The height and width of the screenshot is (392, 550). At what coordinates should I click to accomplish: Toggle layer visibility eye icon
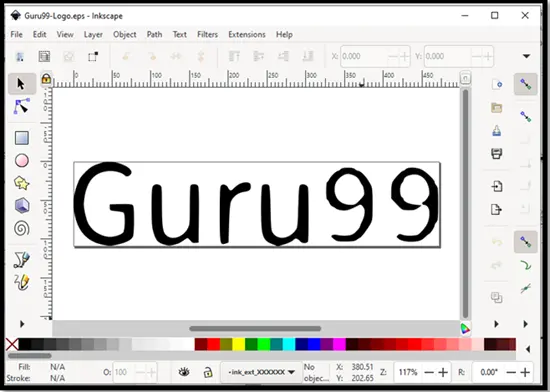184,372
